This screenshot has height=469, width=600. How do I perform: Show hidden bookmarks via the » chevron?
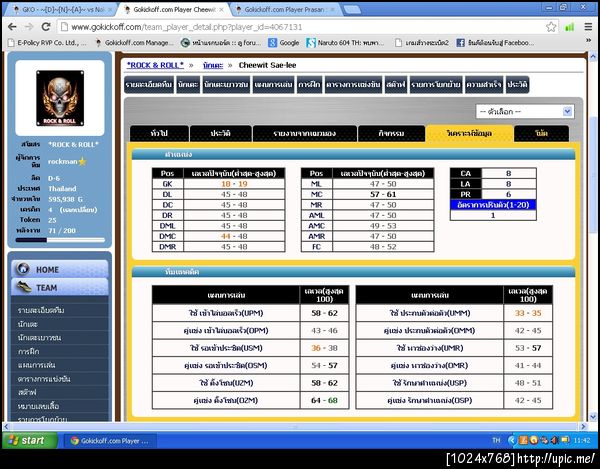[589, 41]
